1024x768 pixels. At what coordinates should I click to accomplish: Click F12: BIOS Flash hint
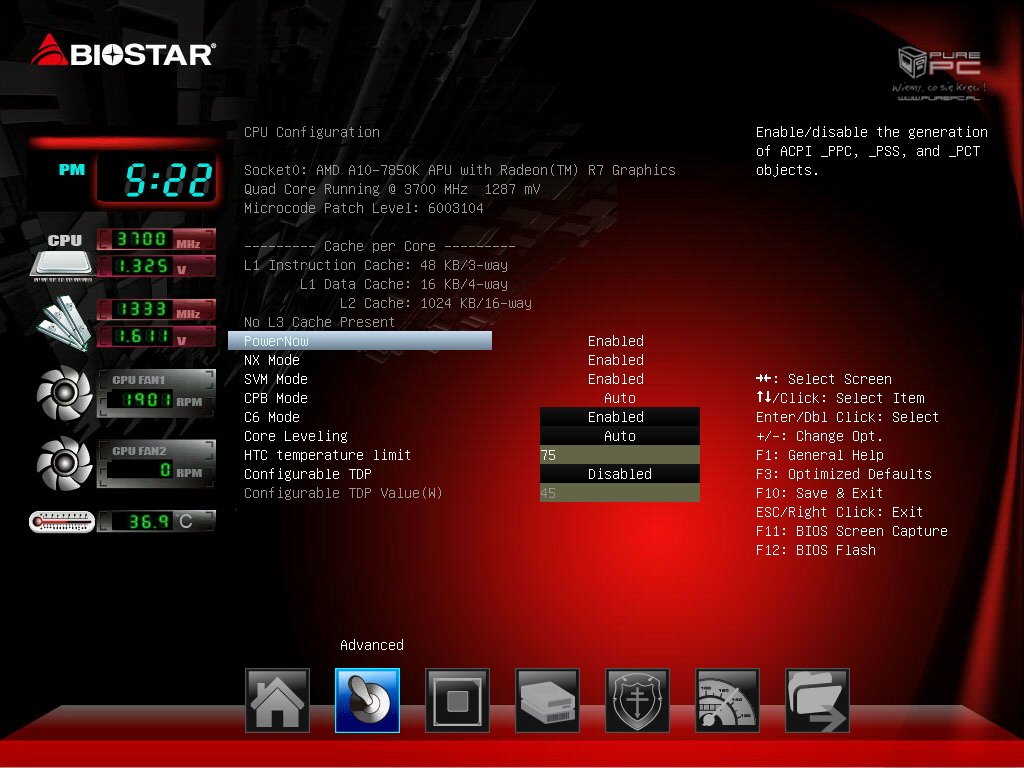pos(816,550)
